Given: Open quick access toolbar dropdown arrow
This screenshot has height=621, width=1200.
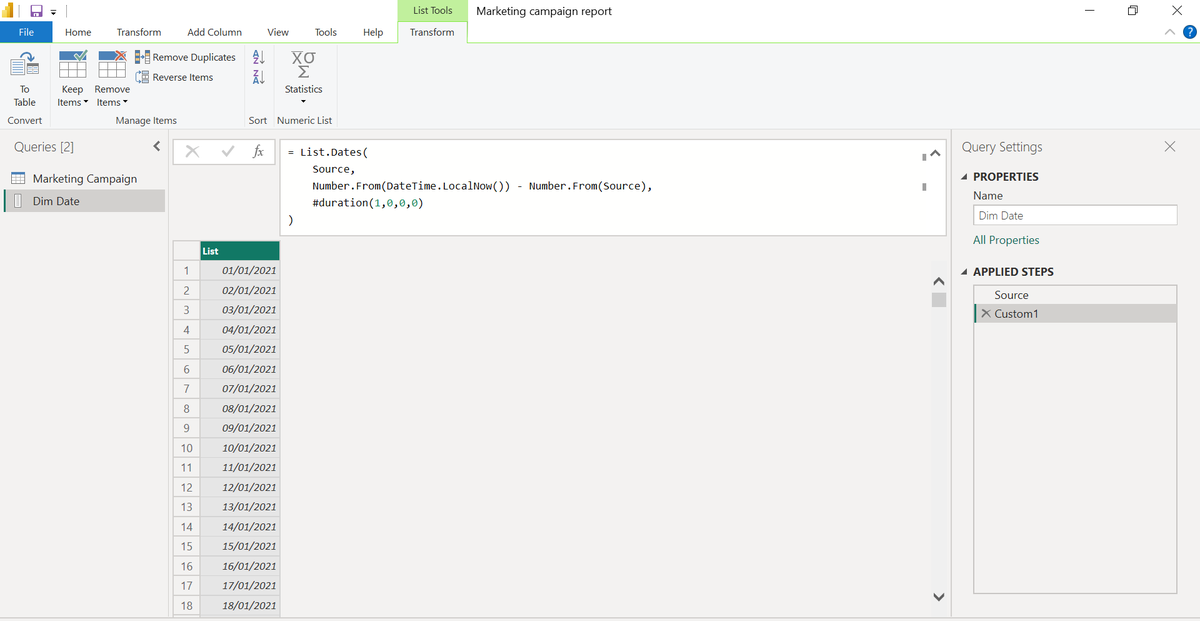Looking at the screenshot, I should pyautogui.click(x=53, y=12).
